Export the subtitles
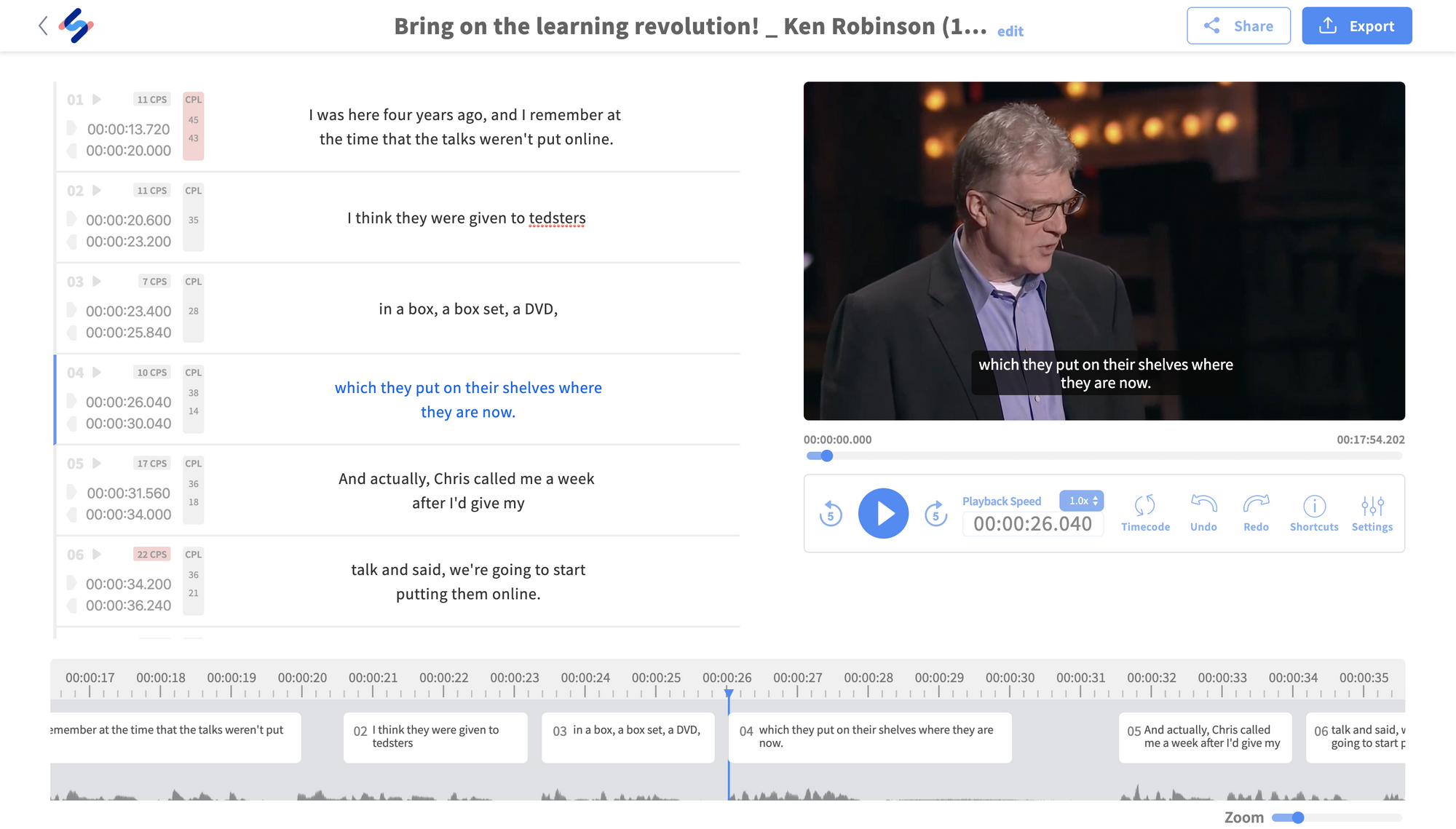Viewport: 1456px width, 829px height. coord(1356,26)
